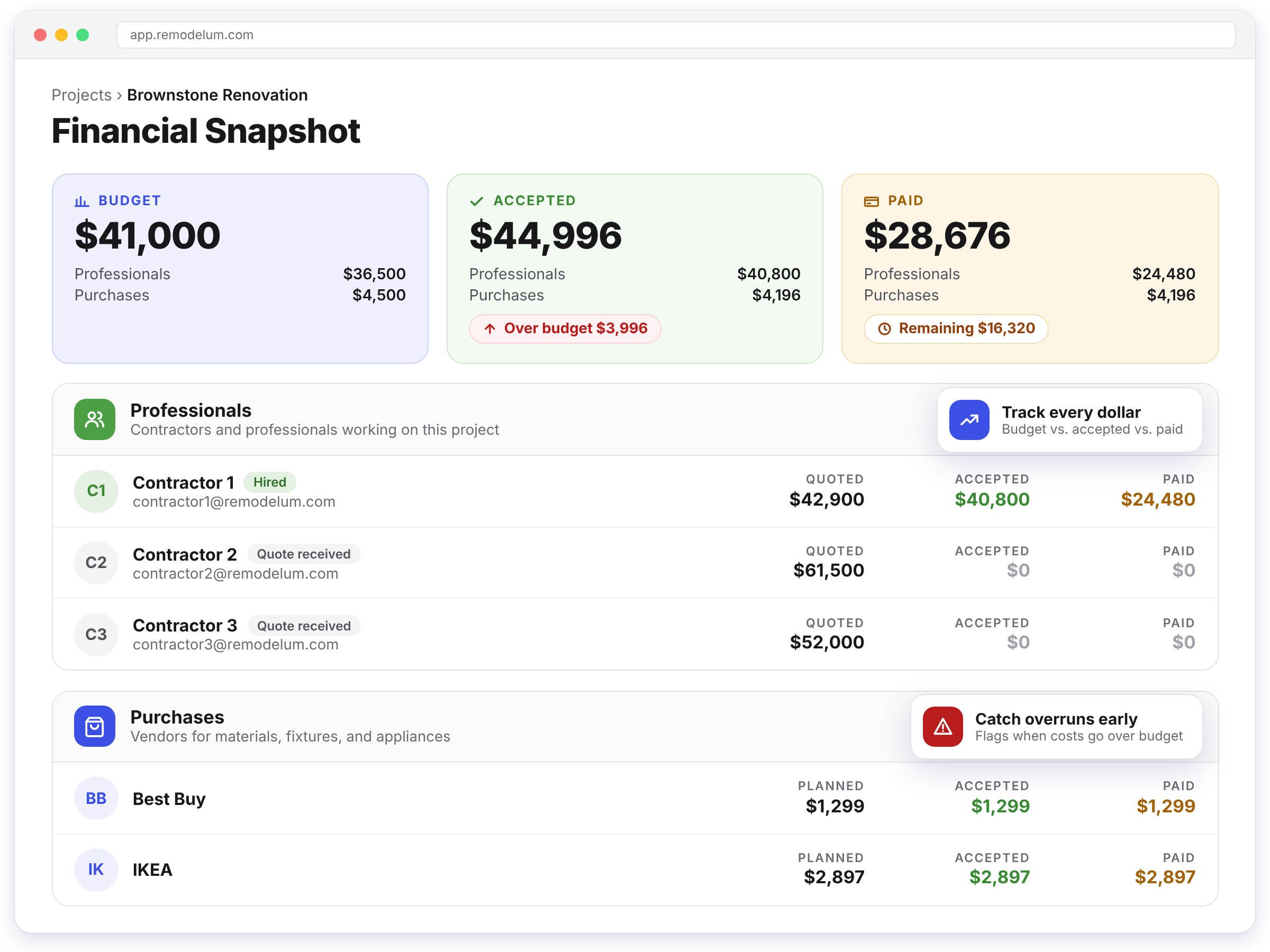Click the Over budget $3,996 badge
The width and height of the screenshot is (1270, 952).
coord(565,329)
